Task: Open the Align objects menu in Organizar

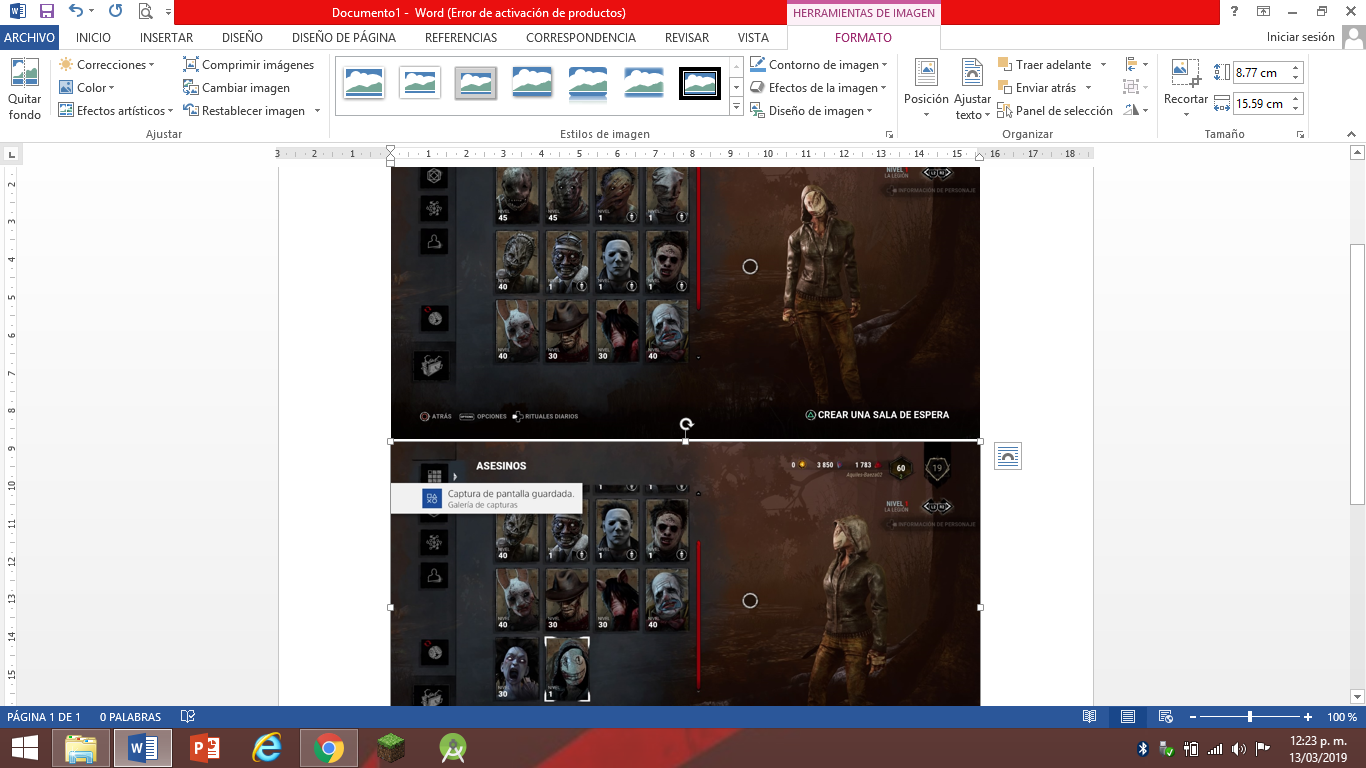Action: pyautogui.click(x=1134, y=65)
